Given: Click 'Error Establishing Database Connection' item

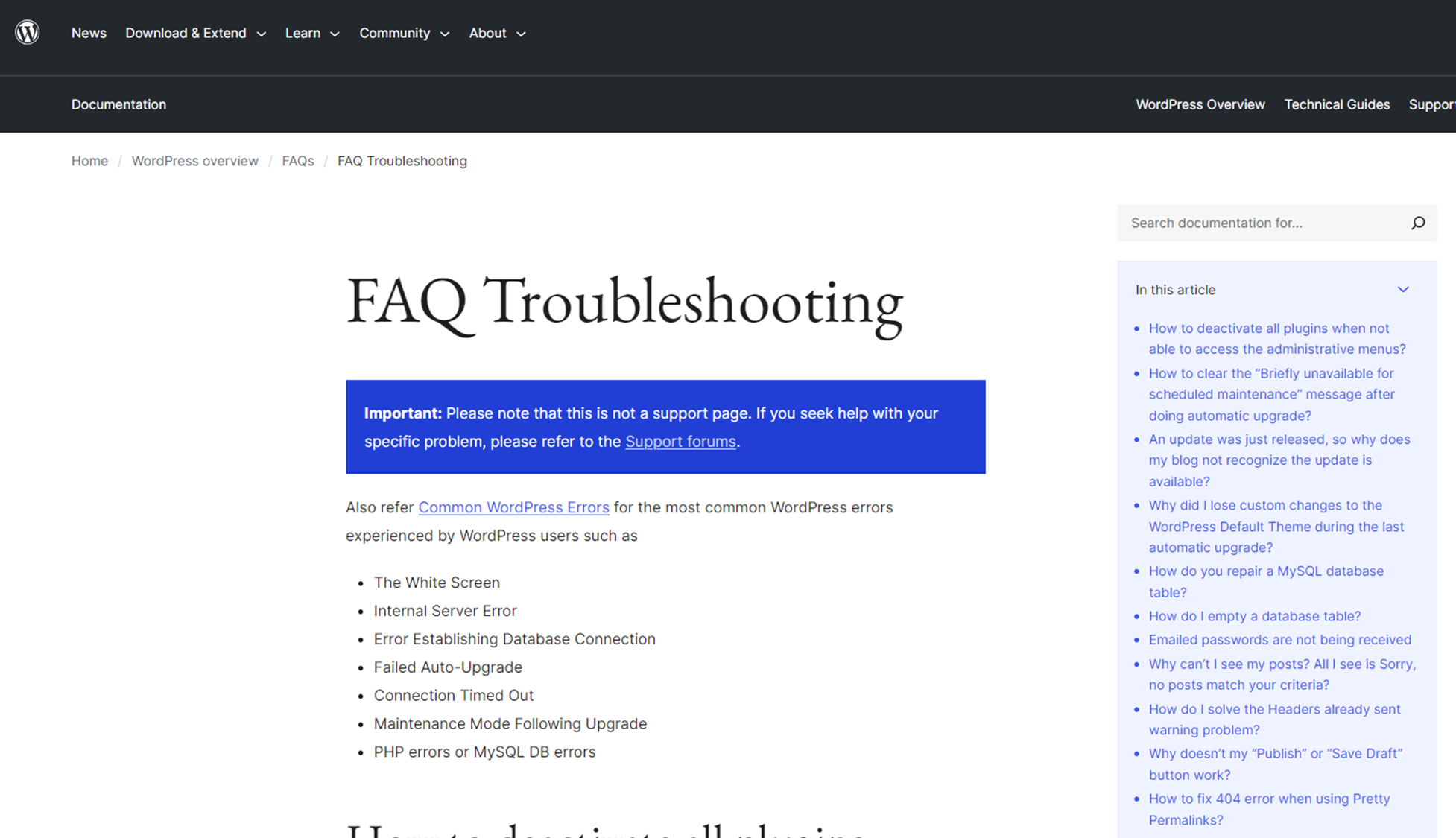Looking at the screenshot, I should tap(514, 639).
